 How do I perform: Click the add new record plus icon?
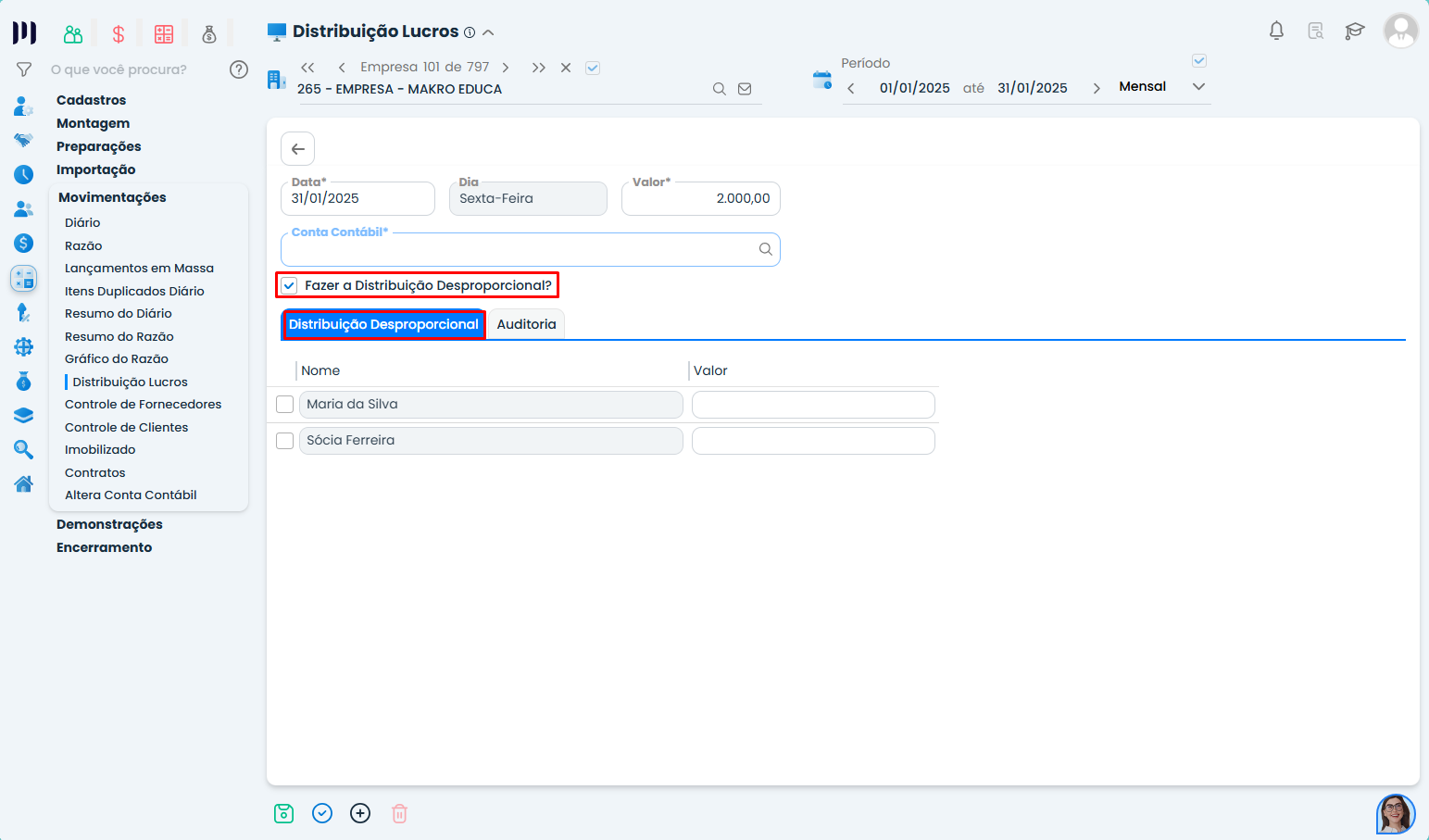click(x=360, y=813)
